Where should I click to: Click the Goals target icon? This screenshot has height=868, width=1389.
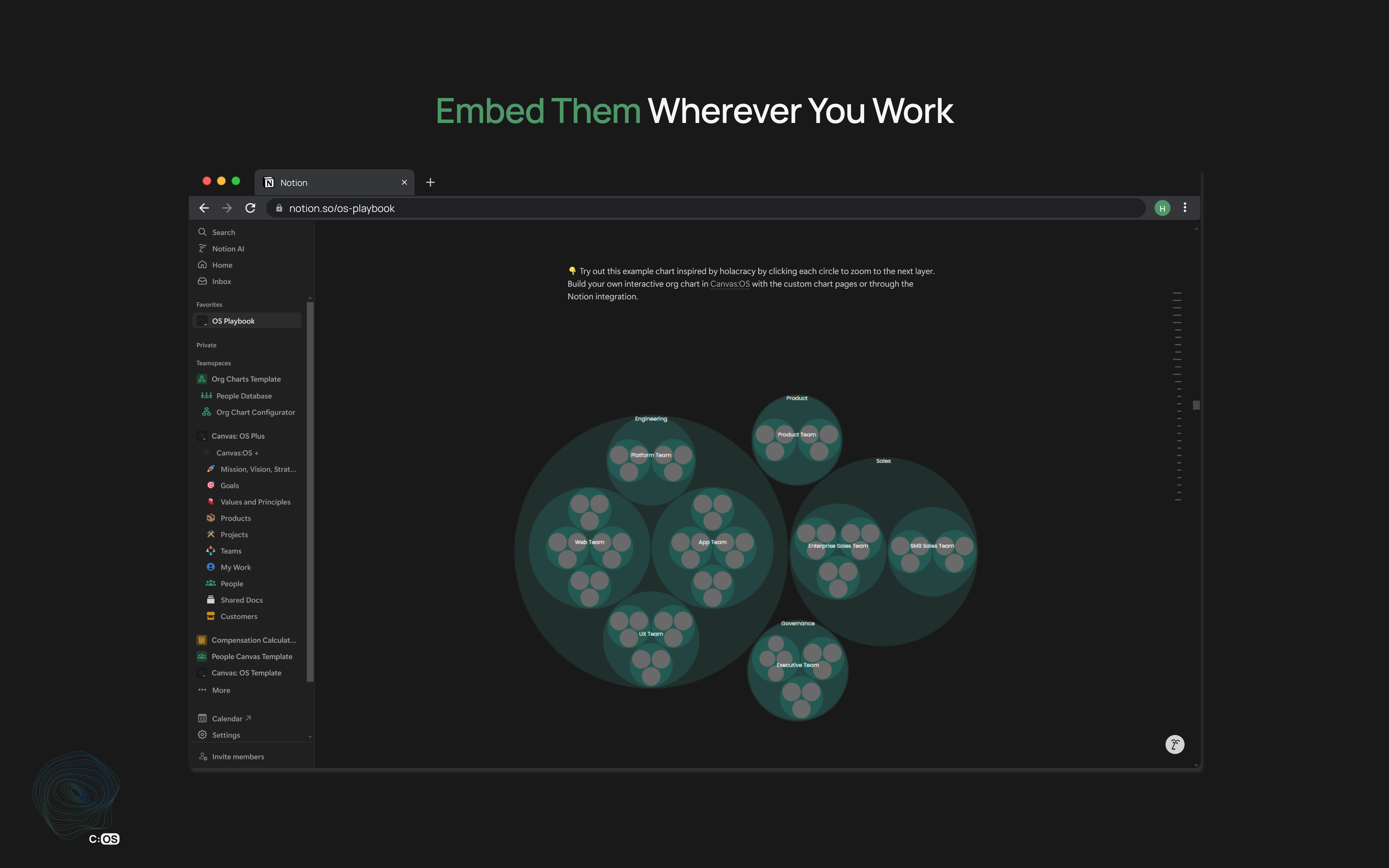pyautogui.click(x=211, y=485)
